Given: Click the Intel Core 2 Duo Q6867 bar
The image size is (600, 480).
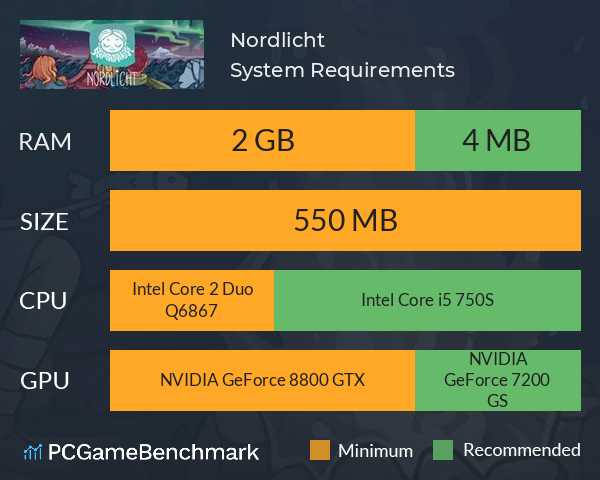Looking at the screenshot, I should [x=192, y=300].
